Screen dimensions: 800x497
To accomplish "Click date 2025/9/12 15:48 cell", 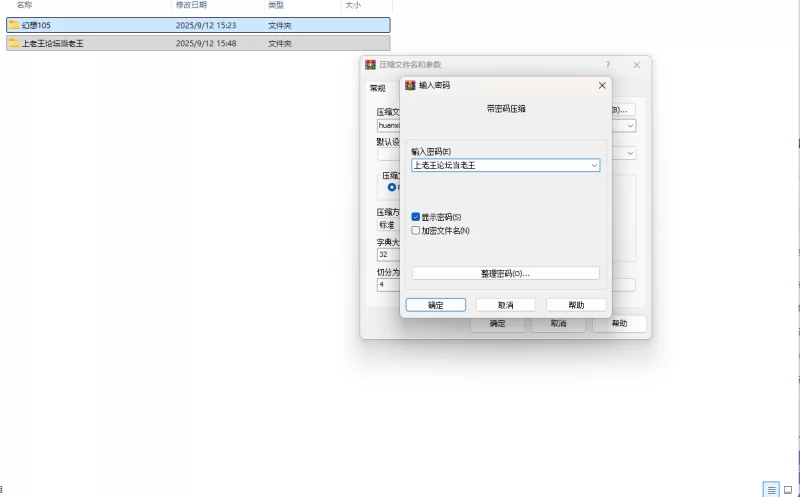I will [x=206, y=43].
